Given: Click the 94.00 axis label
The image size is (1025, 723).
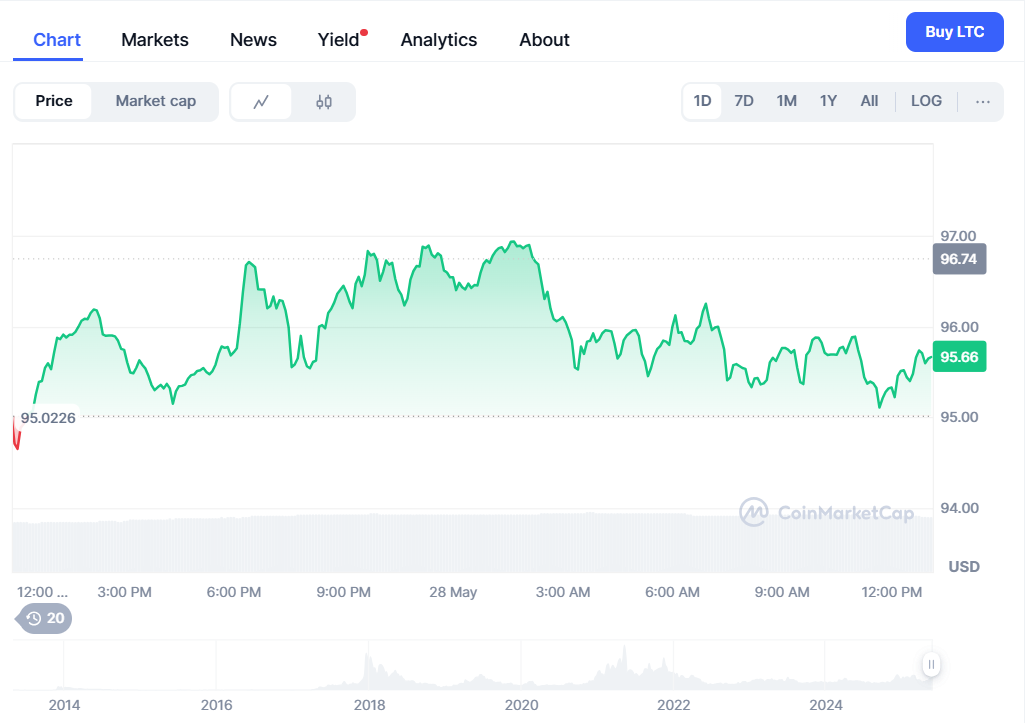Looking at the screenshot, I should pos(959,508).
